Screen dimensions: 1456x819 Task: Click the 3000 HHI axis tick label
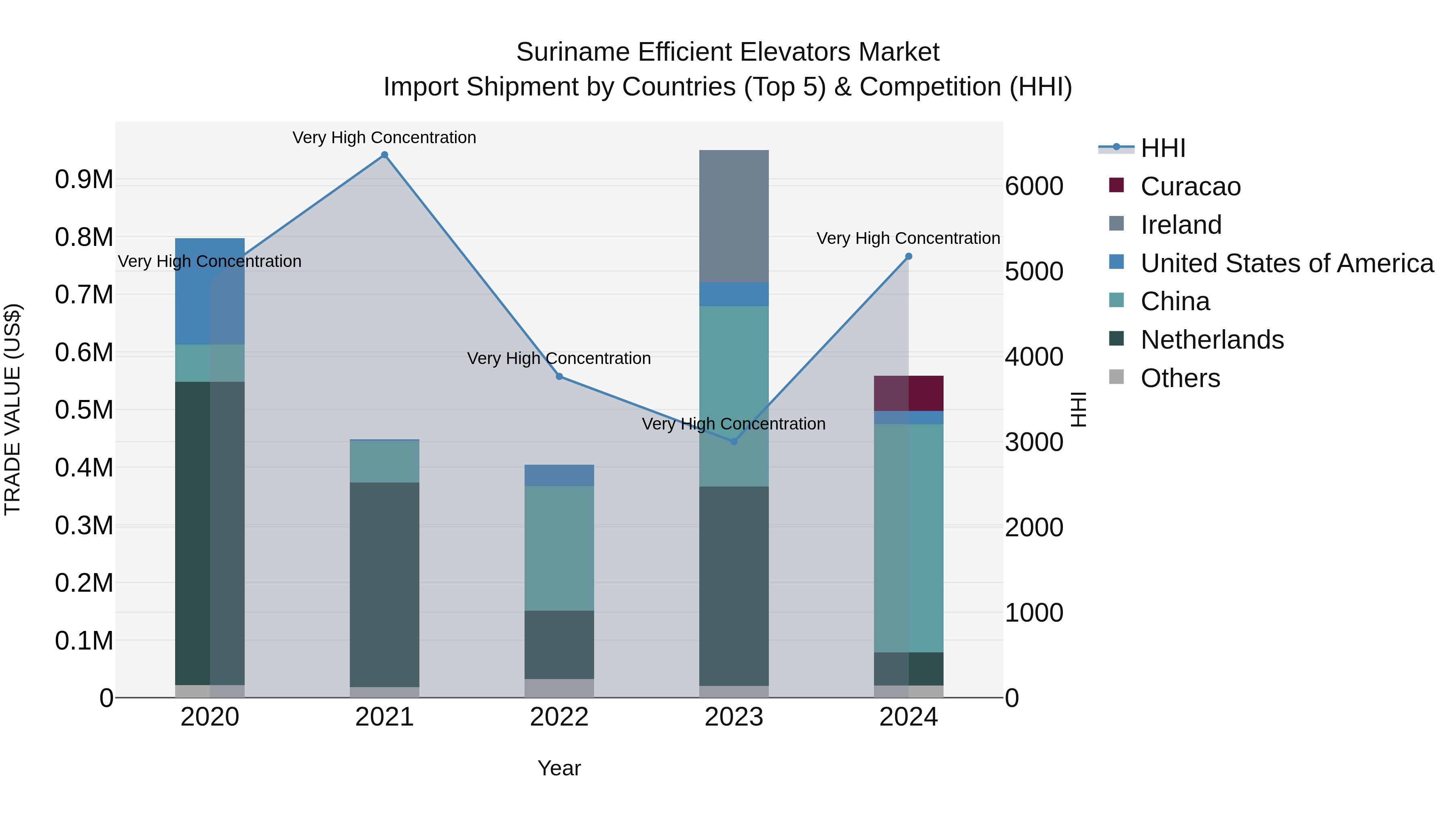click(1034, 442)
